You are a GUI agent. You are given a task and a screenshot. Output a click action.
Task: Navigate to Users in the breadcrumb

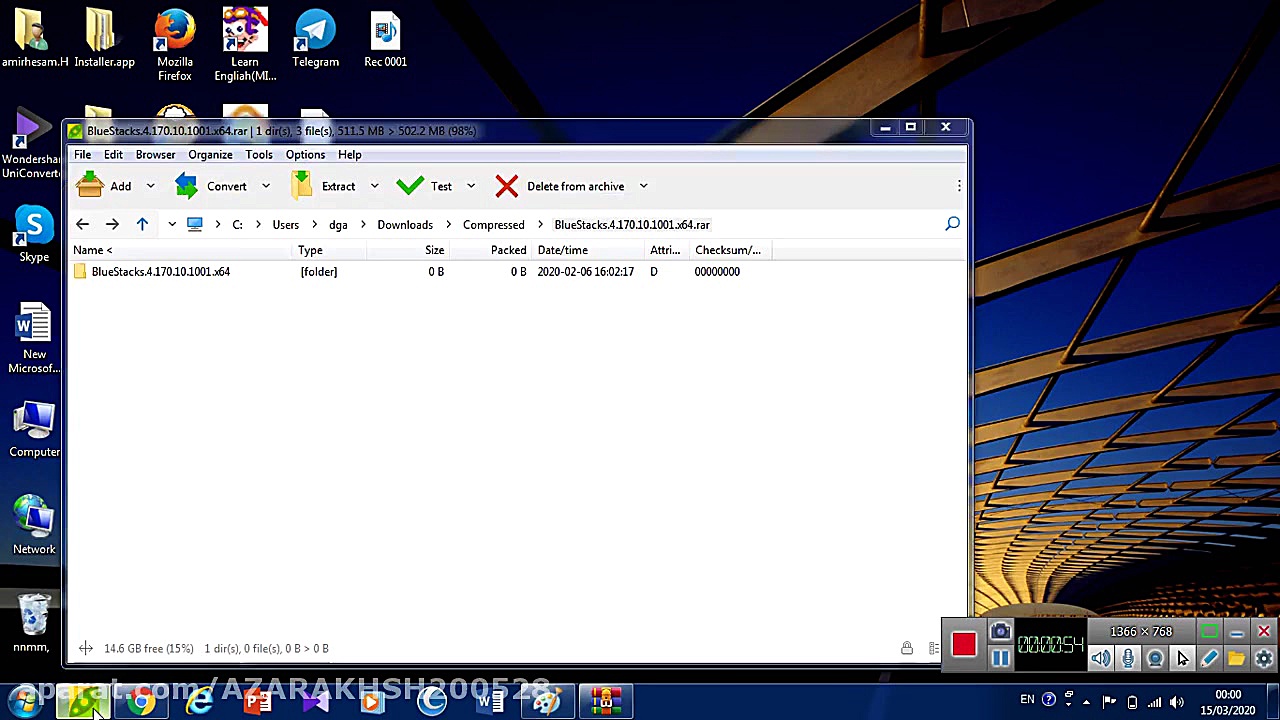[x=285, y=225]
